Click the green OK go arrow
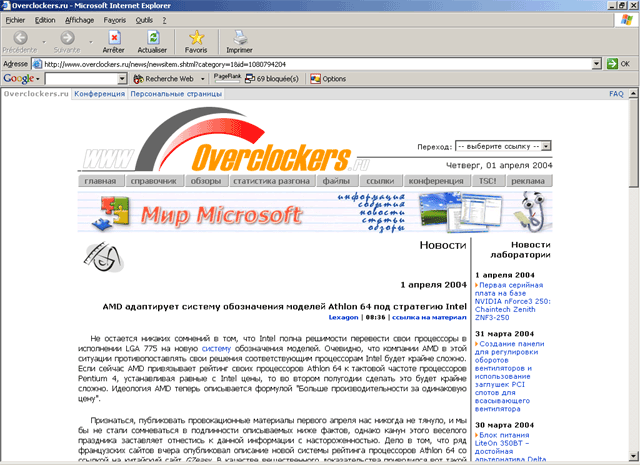The height and width of the screenshot is (465, 640). 612,64
